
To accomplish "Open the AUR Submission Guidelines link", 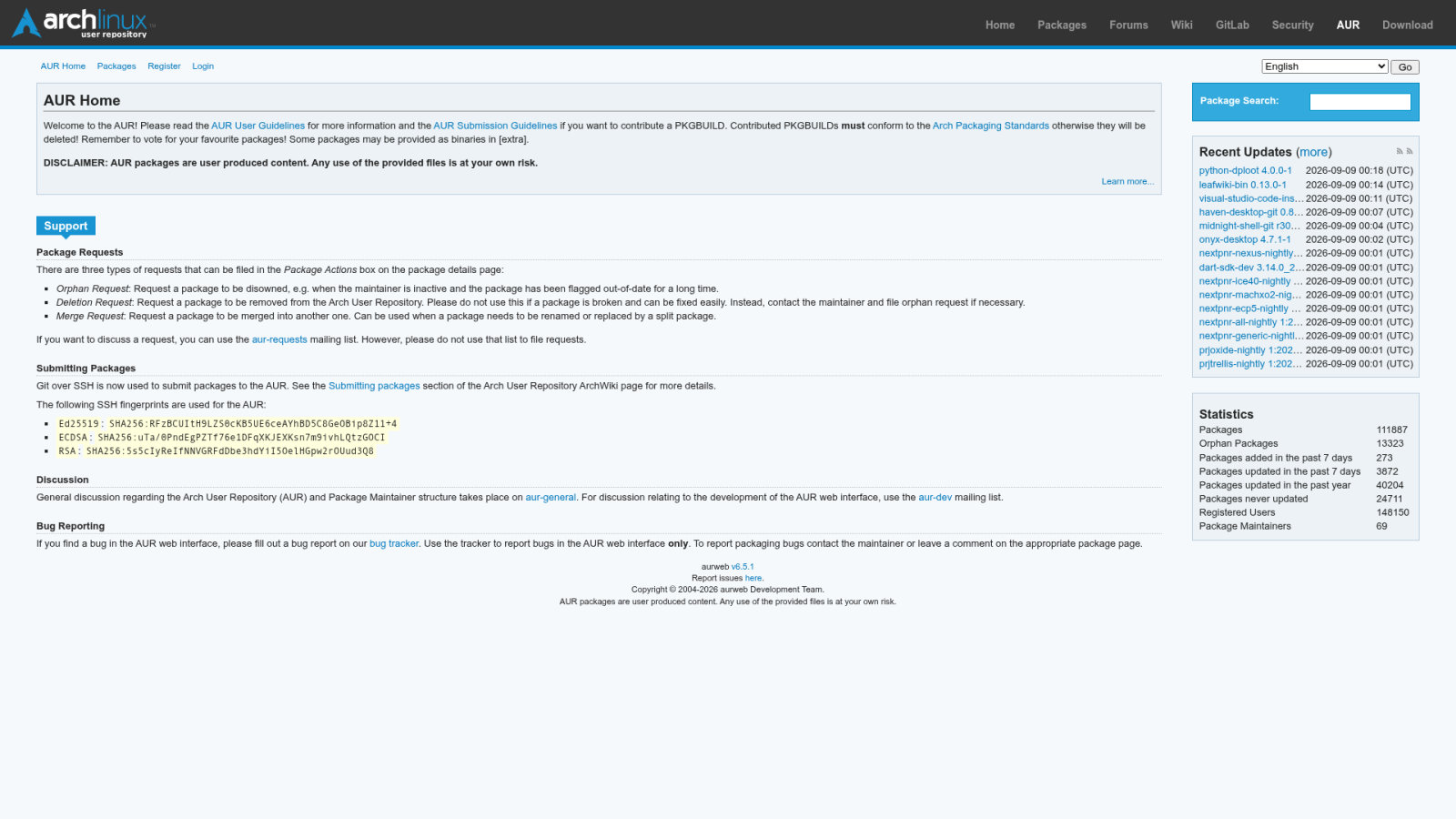I will (495, 126).
